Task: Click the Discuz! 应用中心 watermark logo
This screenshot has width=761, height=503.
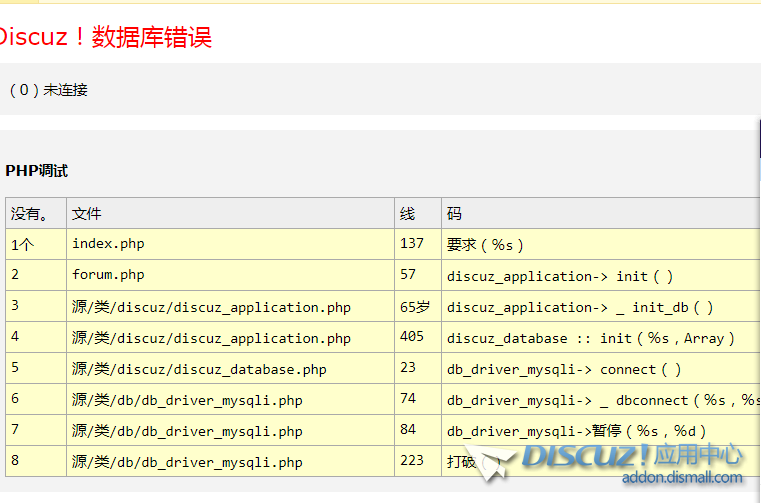Action: pyautogui.click(x=630, y=455)
